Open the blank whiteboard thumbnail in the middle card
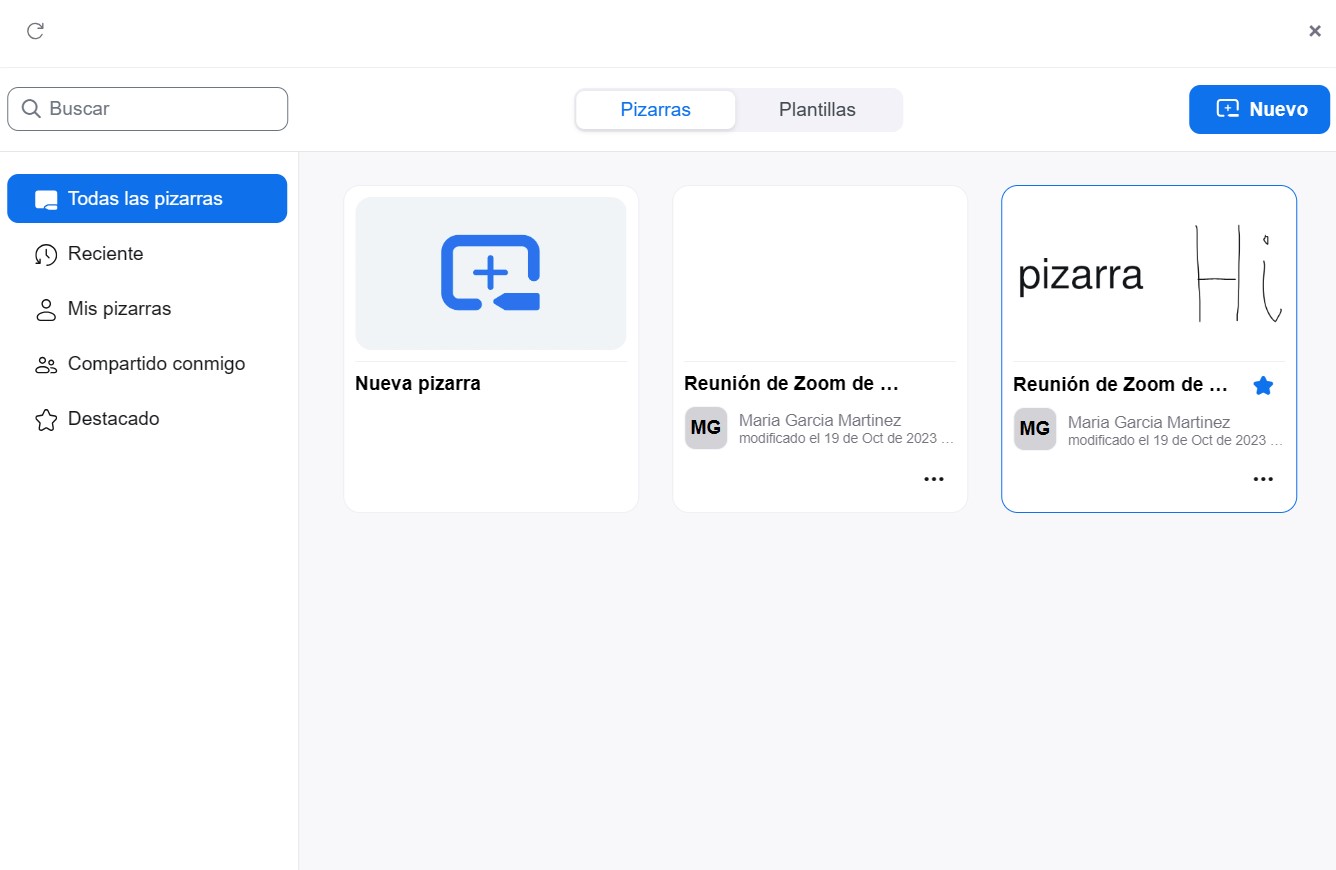The width and height of the screenshot is (1336, 870). coord(819,274)
